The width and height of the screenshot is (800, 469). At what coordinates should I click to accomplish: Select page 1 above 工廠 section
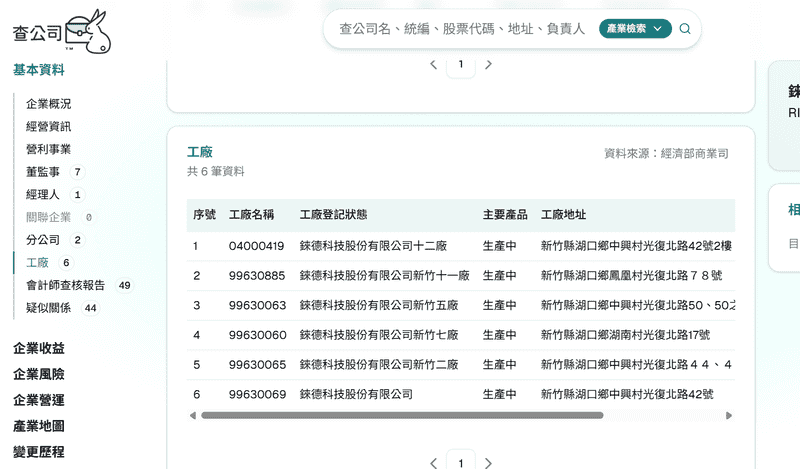tap(461, 64)
